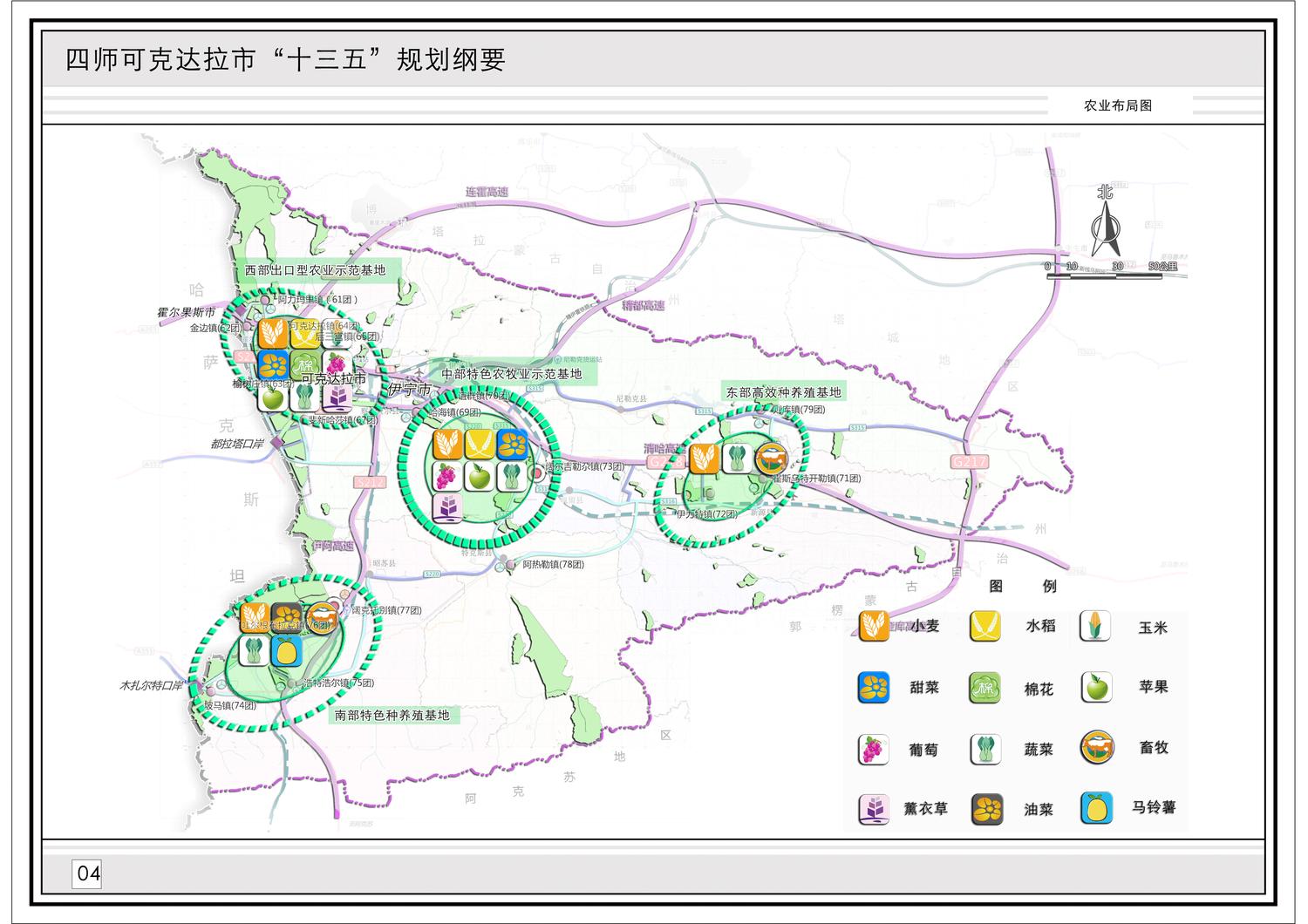This screenshot has width=1308, height=924.
Task: Click the 葡萄 grape icon in the legend
Action: (874, 749)
